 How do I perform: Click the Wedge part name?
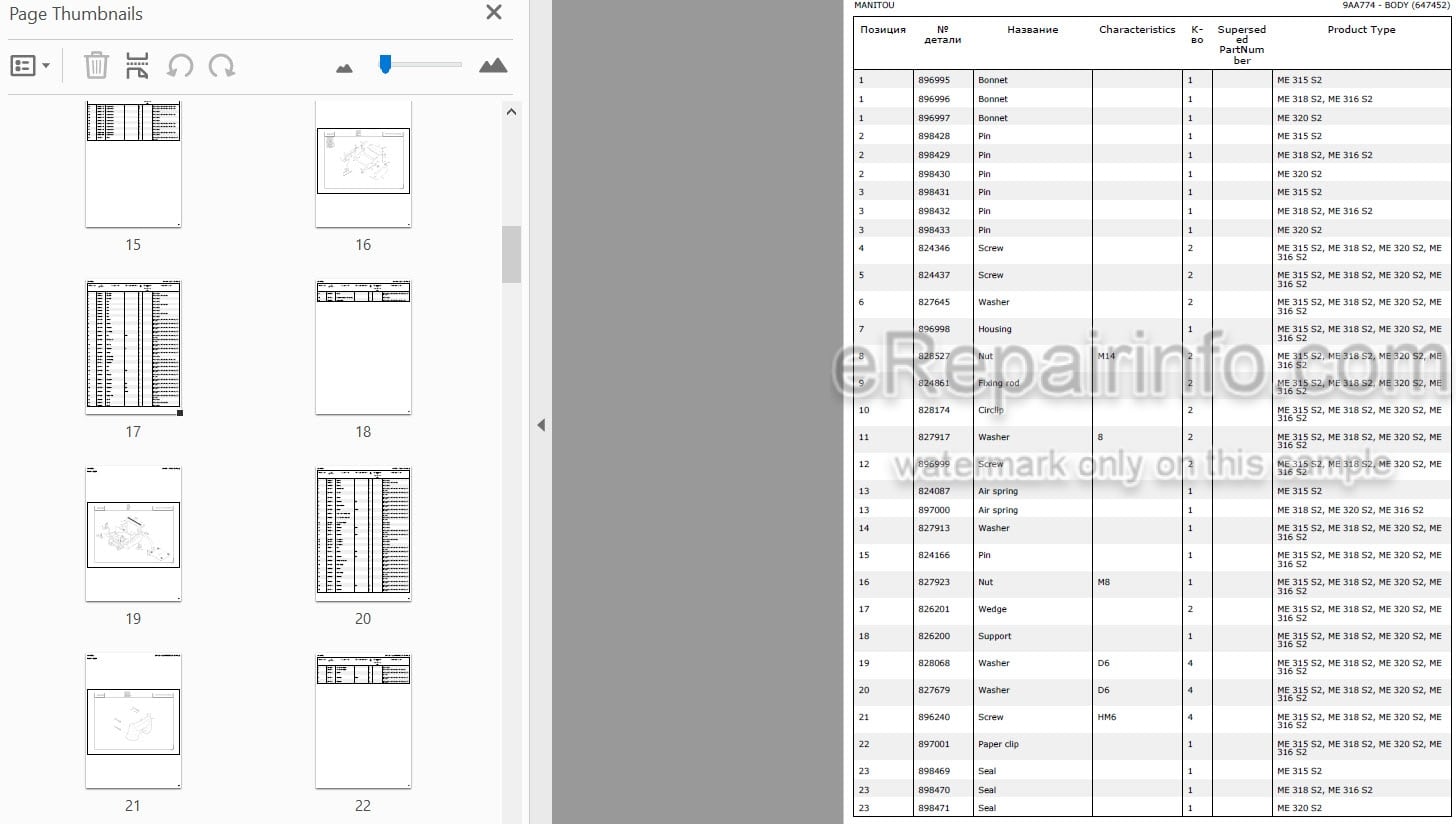(x=993, y=609)
